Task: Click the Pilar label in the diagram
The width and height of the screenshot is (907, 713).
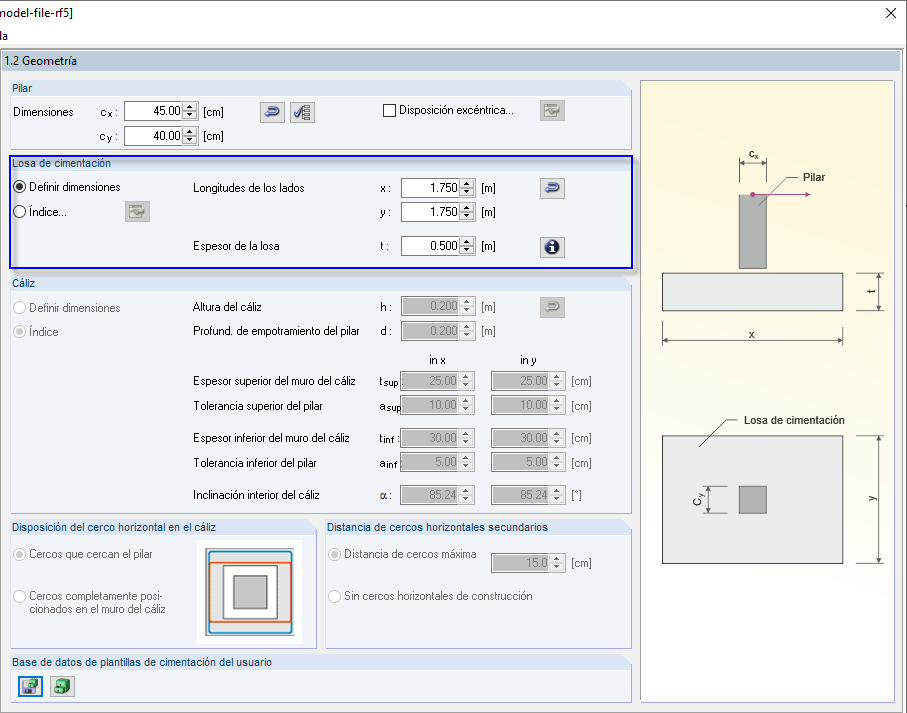Action: tap(814, 178)
